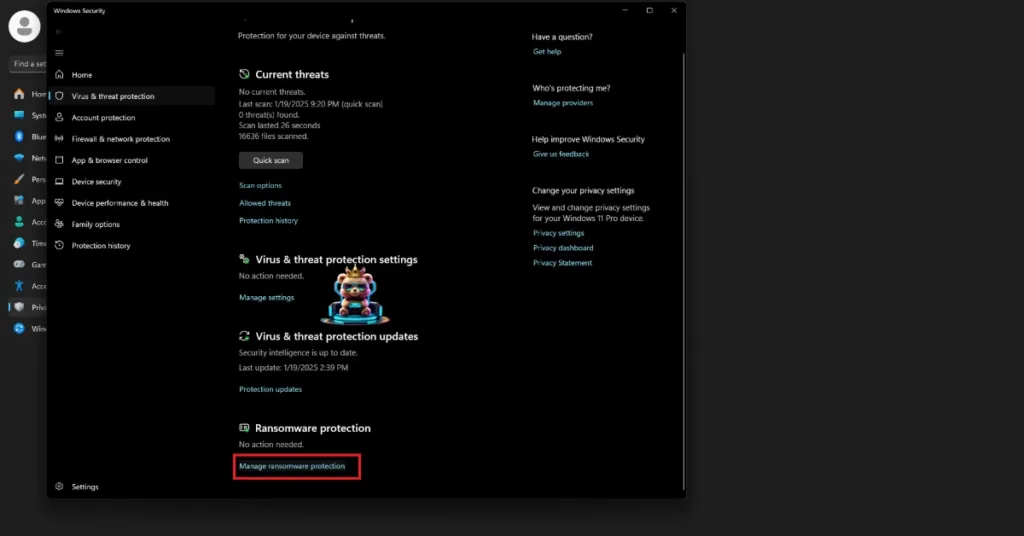Select the Home icon in Settings window
The width and height of the screenshot is (1024, 536).
tap(19, 94)
